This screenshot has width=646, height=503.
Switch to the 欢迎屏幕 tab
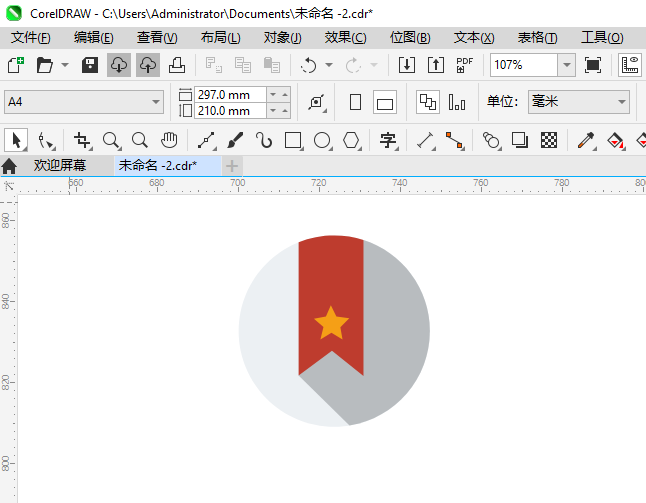pyautogui.click(x=60, y=166)
